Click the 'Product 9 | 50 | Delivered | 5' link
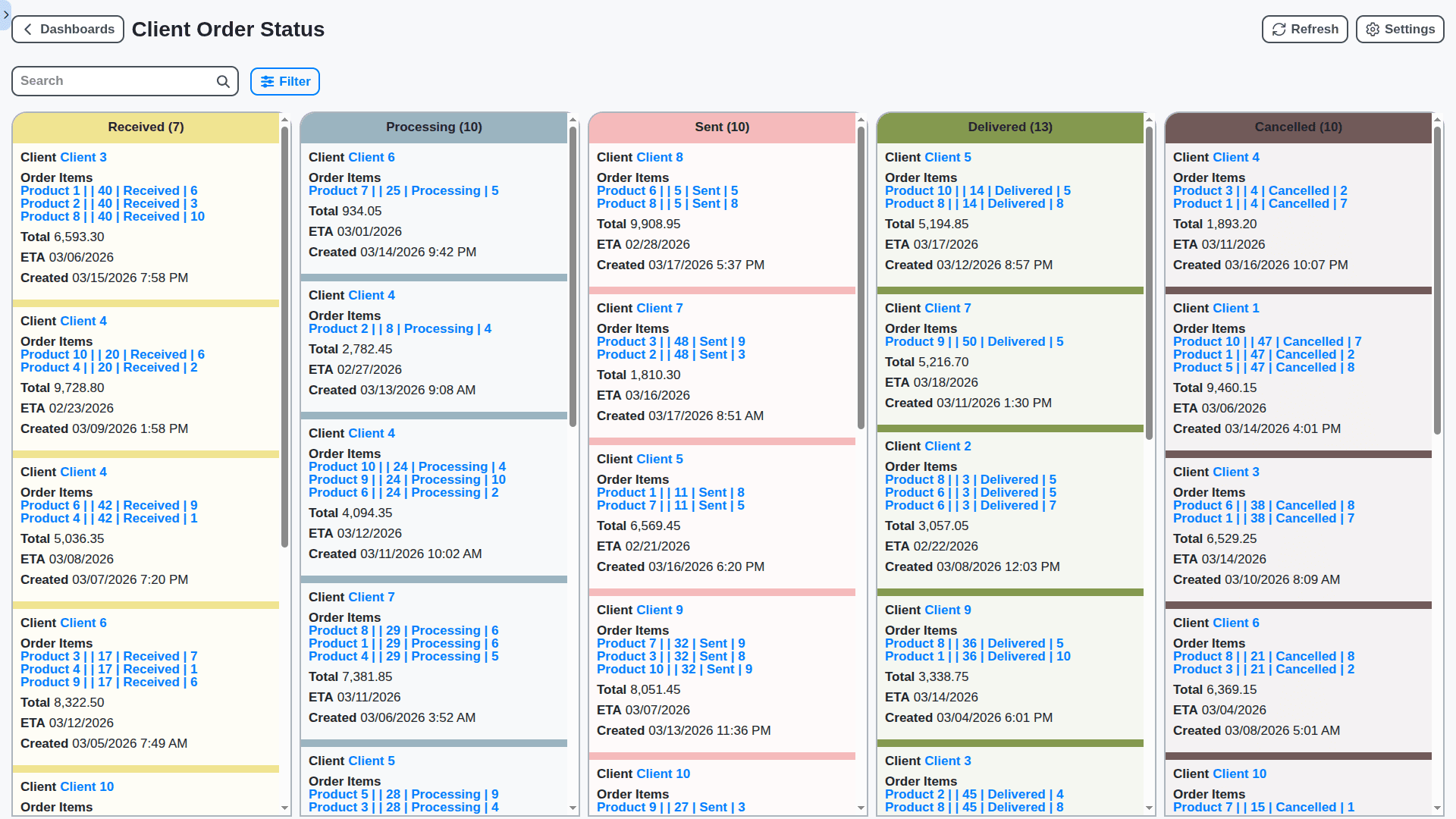Screen dimensions: 1456x819 point(974,341)
